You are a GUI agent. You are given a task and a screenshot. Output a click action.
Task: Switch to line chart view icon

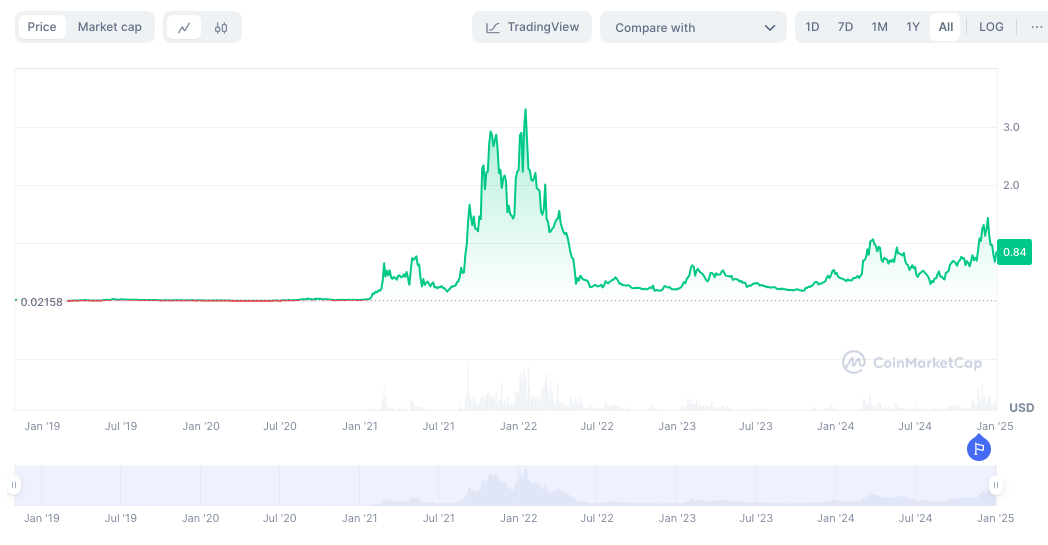click(184, 28)
